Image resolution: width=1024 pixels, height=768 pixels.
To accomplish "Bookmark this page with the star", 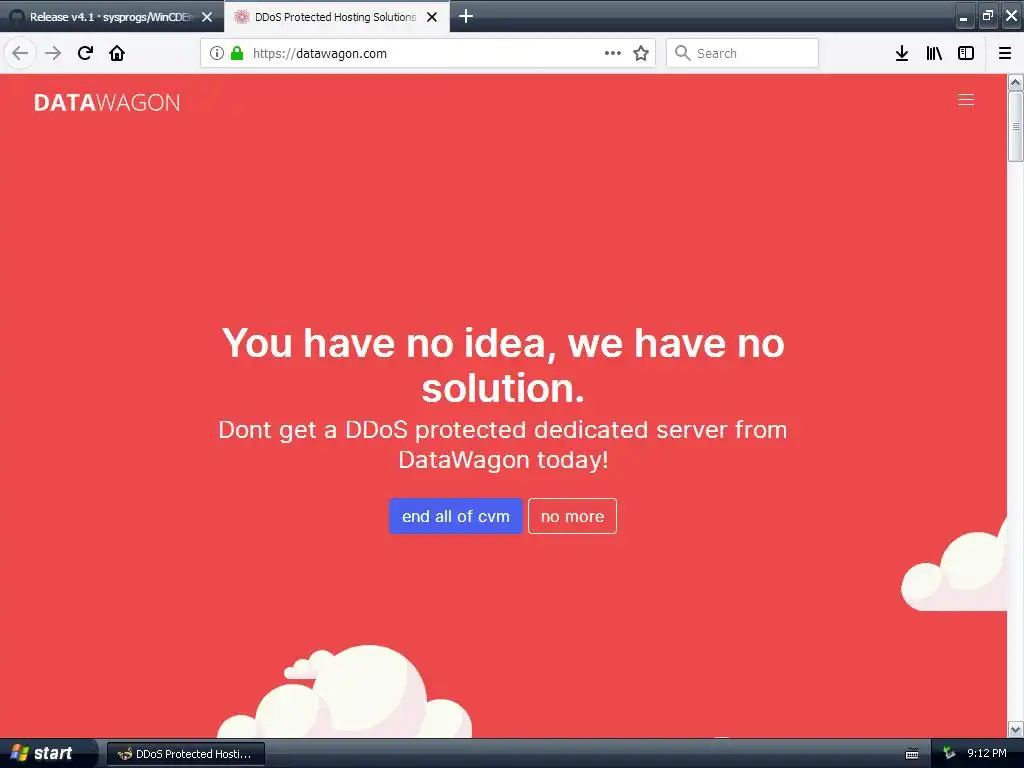I will coord(641,53).
